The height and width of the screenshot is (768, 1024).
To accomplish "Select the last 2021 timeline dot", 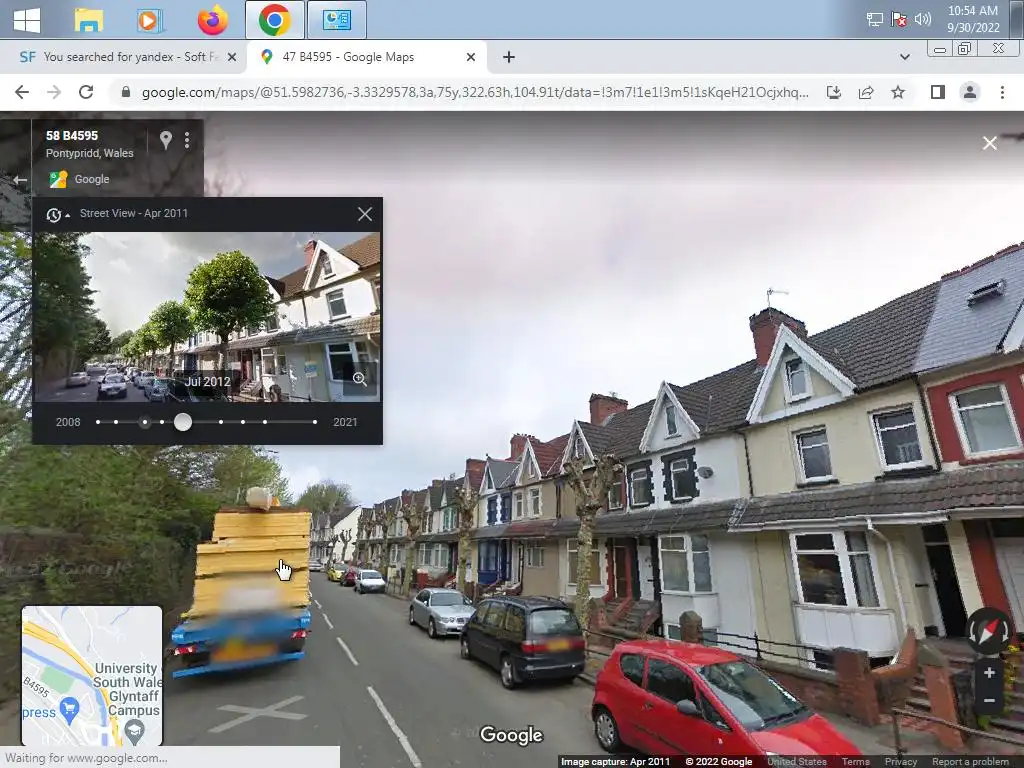I will [x=315, y=422].
